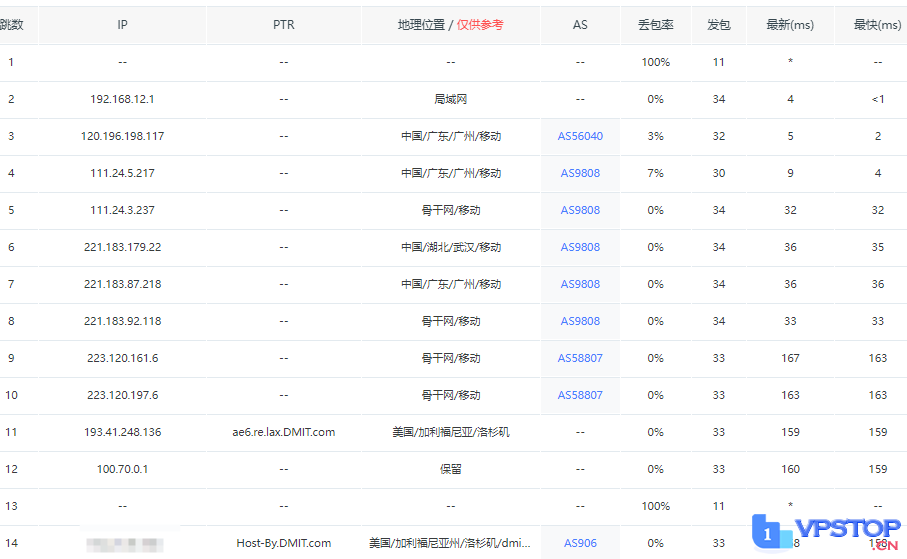Click the PTR ae6.re.lax.DMIT.com

[283, 432]
